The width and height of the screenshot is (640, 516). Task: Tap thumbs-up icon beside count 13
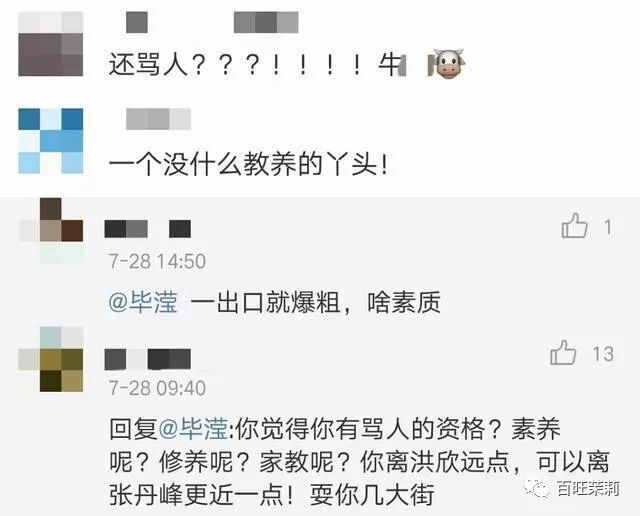tap(563, 353)
